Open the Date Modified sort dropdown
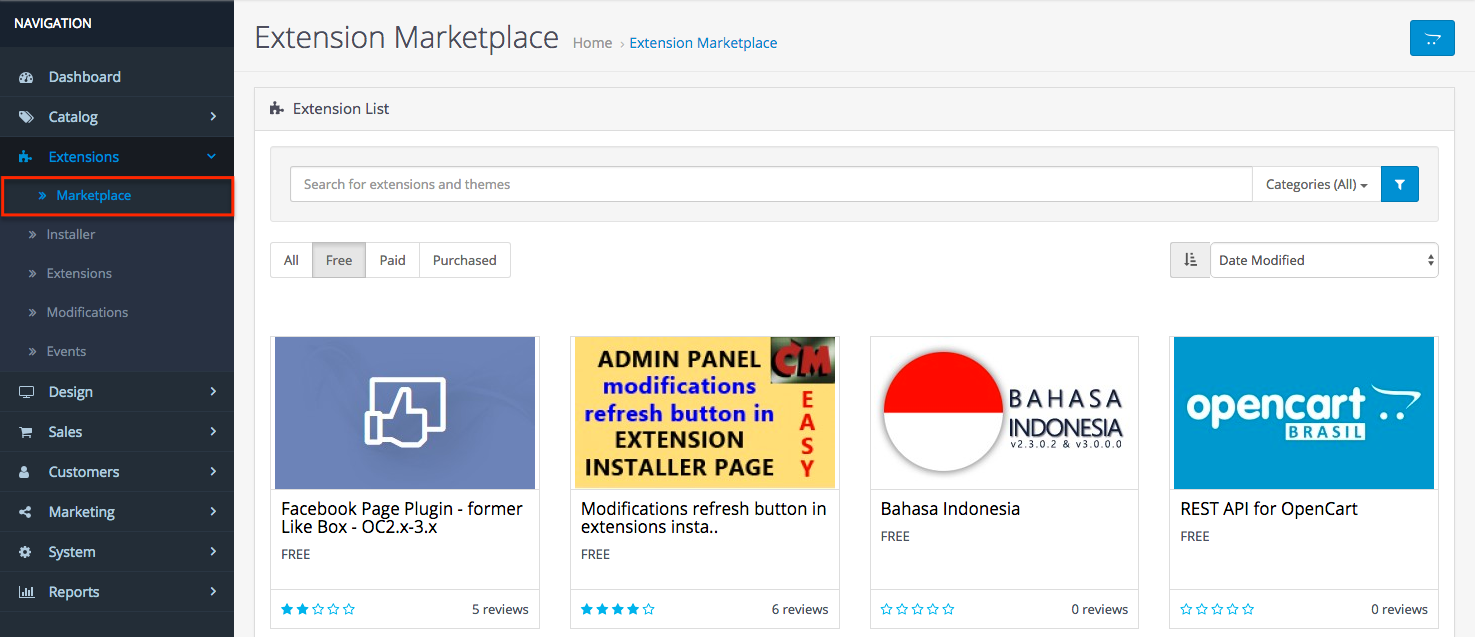Screen dimensions: 1475x637 [x=1324, y=260]
